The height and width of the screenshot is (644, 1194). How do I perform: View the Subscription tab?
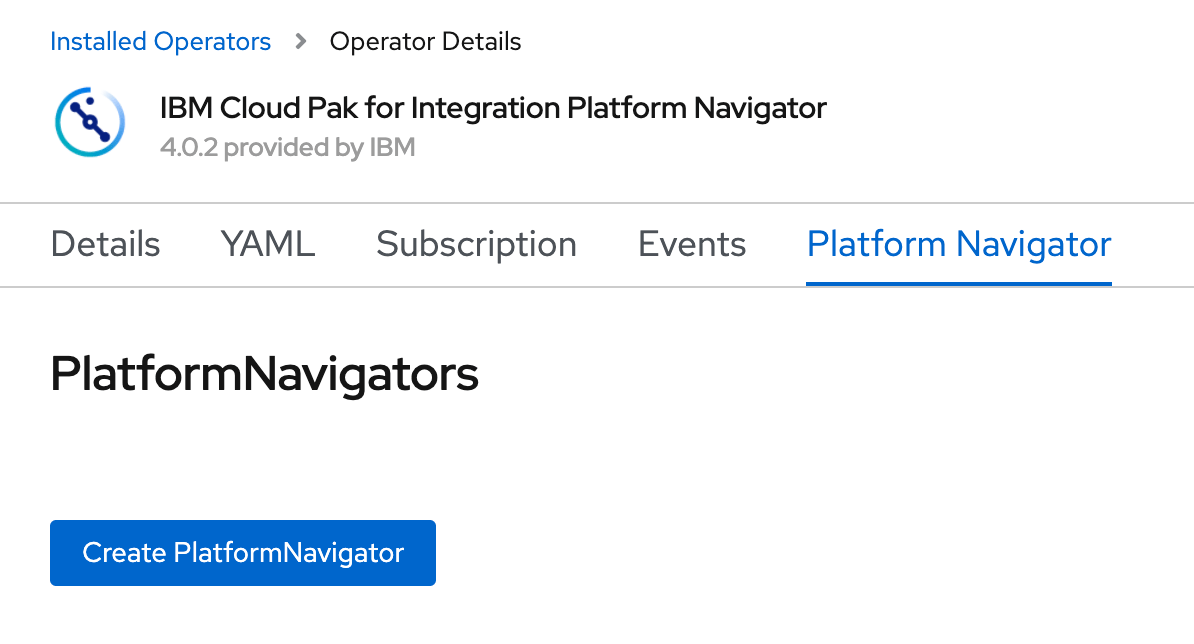click(476, 244)
